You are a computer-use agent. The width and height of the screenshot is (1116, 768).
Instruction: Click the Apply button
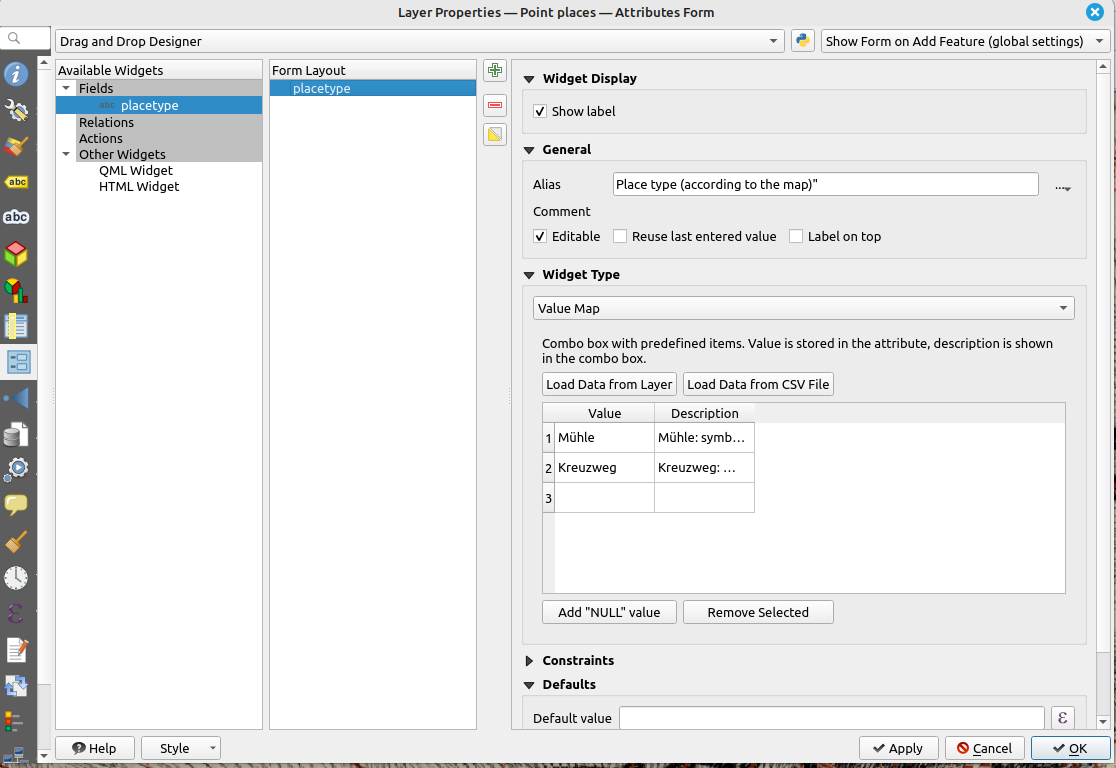(898, 748)
